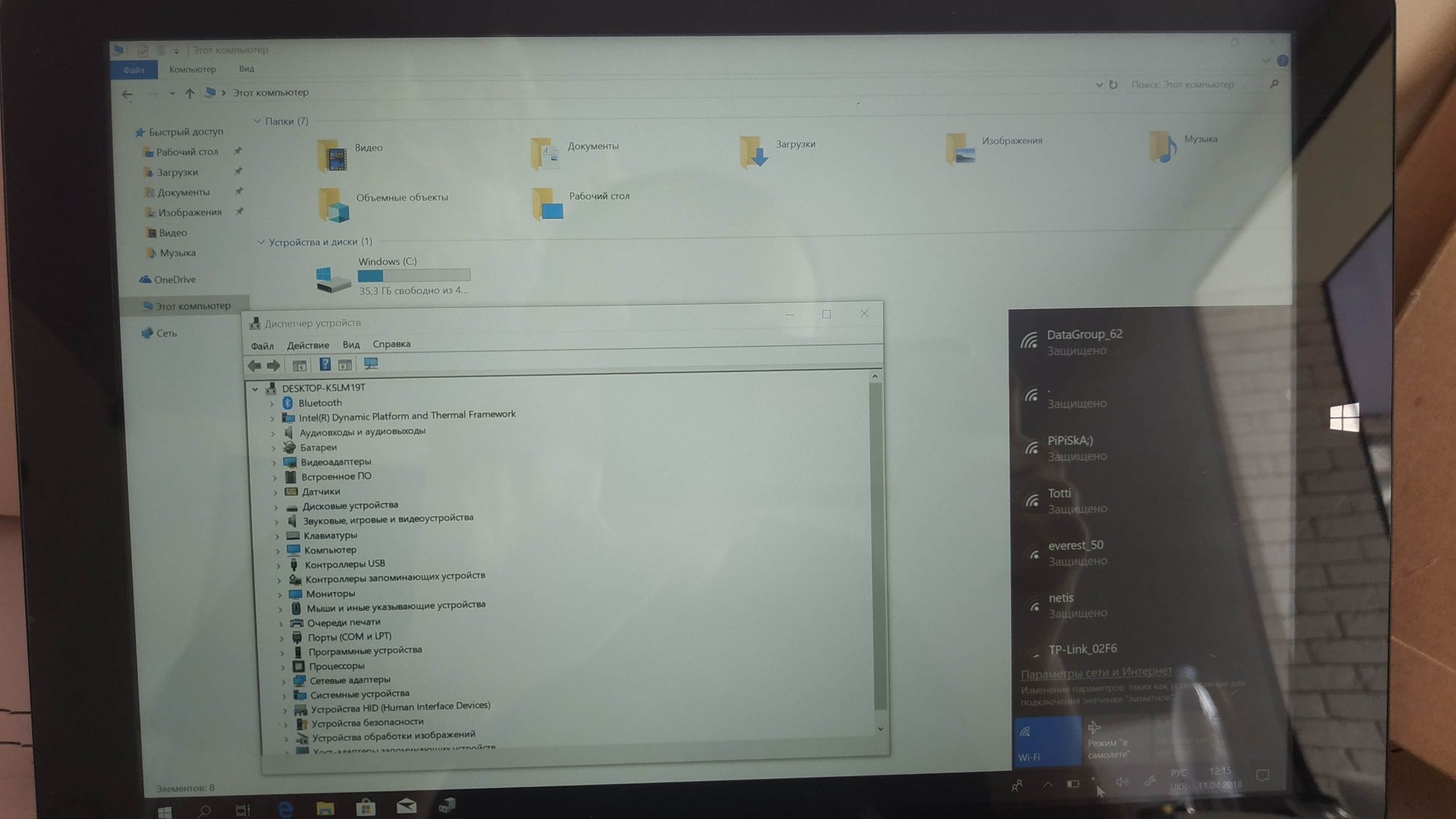Select Датчики in device tree
This screenshot has width=1456, height=819.
(x=321, y=491)
